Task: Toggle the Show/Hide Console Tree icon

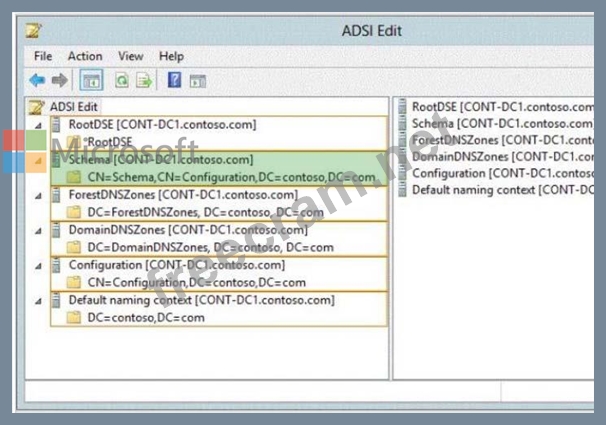Action: click(91, 80)
